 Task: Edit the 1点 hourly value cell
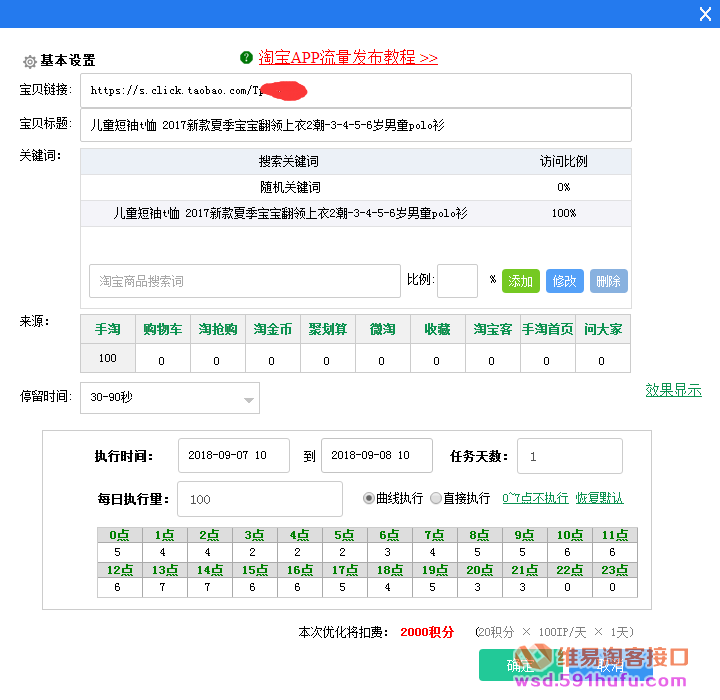tap(164, 552)
